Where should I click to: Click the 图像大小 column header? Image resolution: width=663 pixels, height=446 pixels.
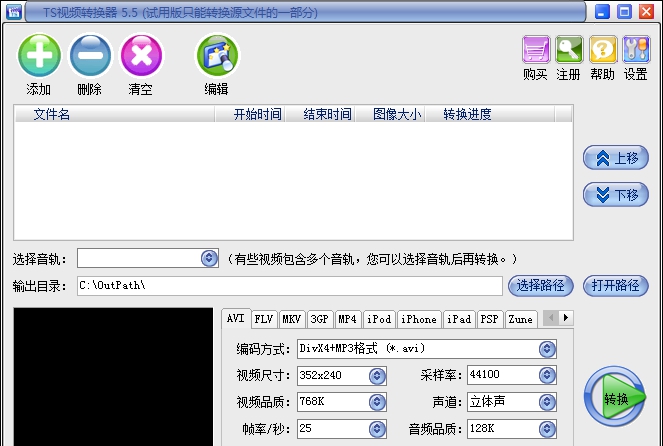point(390,114)
